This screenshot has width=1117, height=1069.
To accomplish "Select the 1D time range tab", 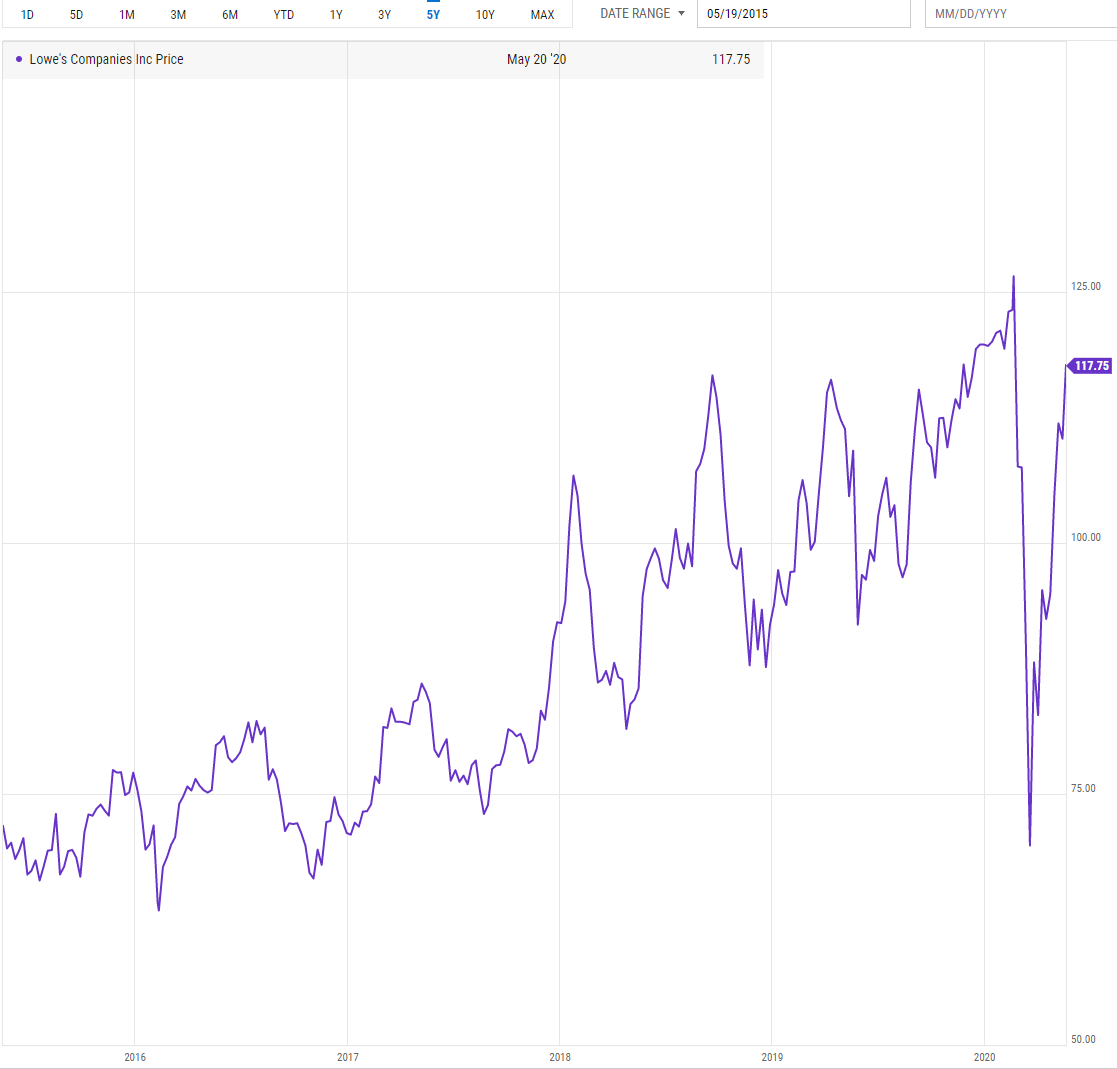I will coord(27,14).
